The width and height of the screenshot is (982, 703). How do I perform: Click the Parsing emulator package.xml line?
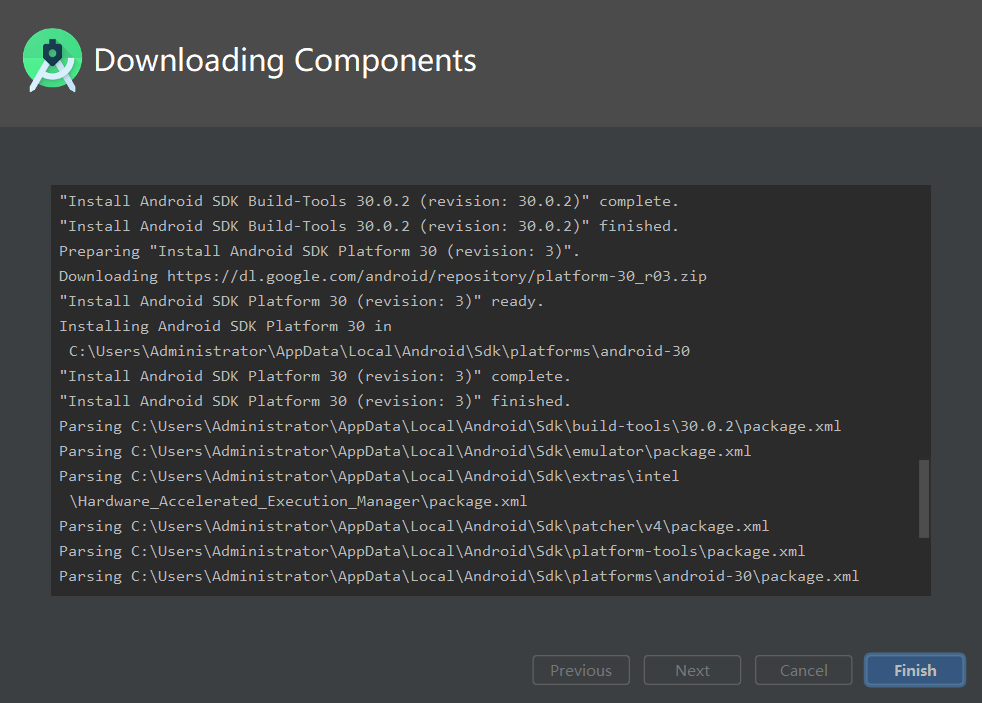coord(405,451)
